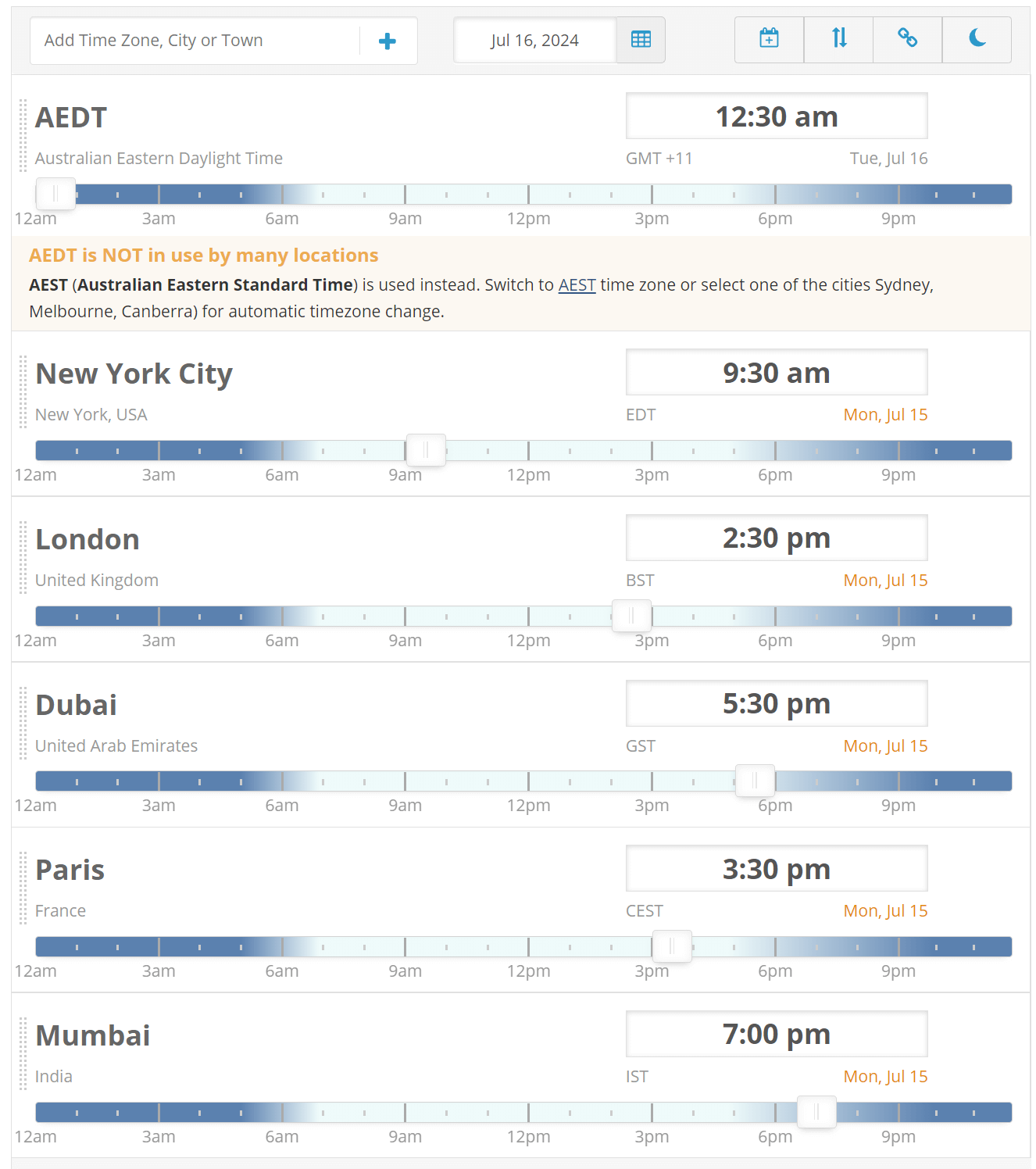1036x1169 pixels.
Task: Click the share link chain icon
Action: coord(907,39)
